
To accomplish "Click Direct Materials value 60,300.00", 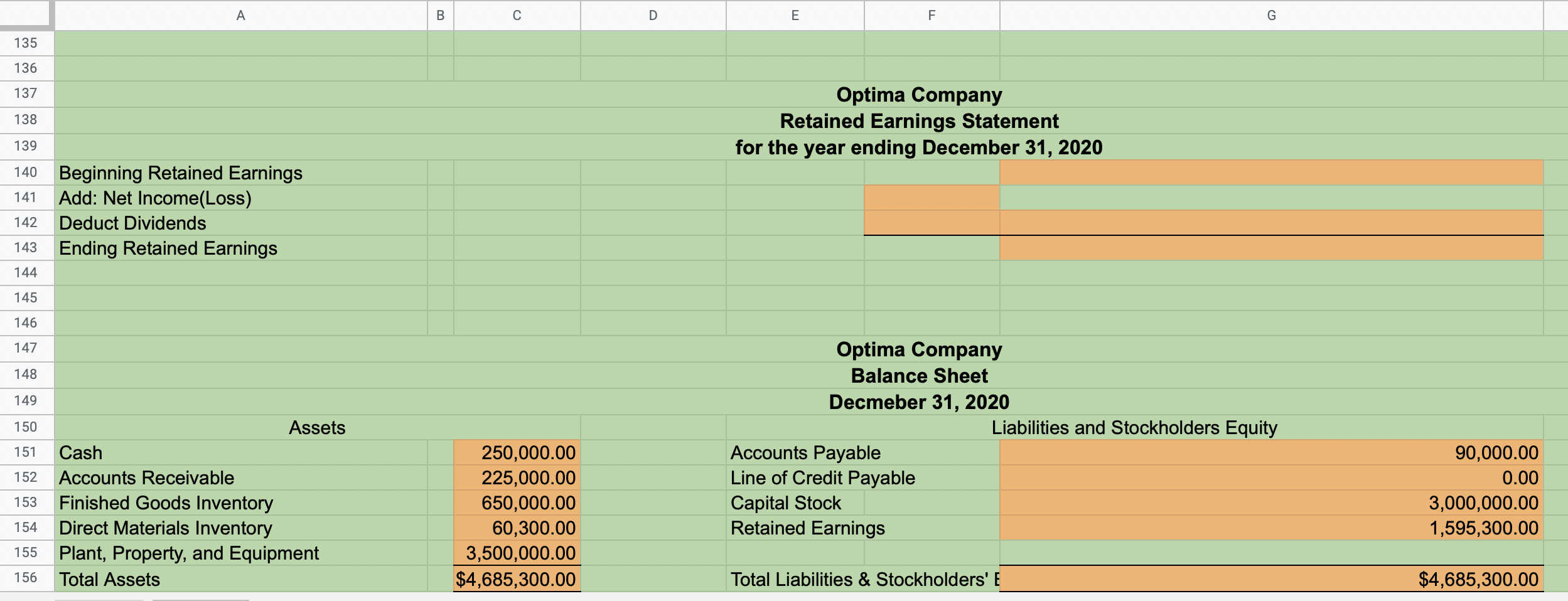I will (x=517, y=528).
